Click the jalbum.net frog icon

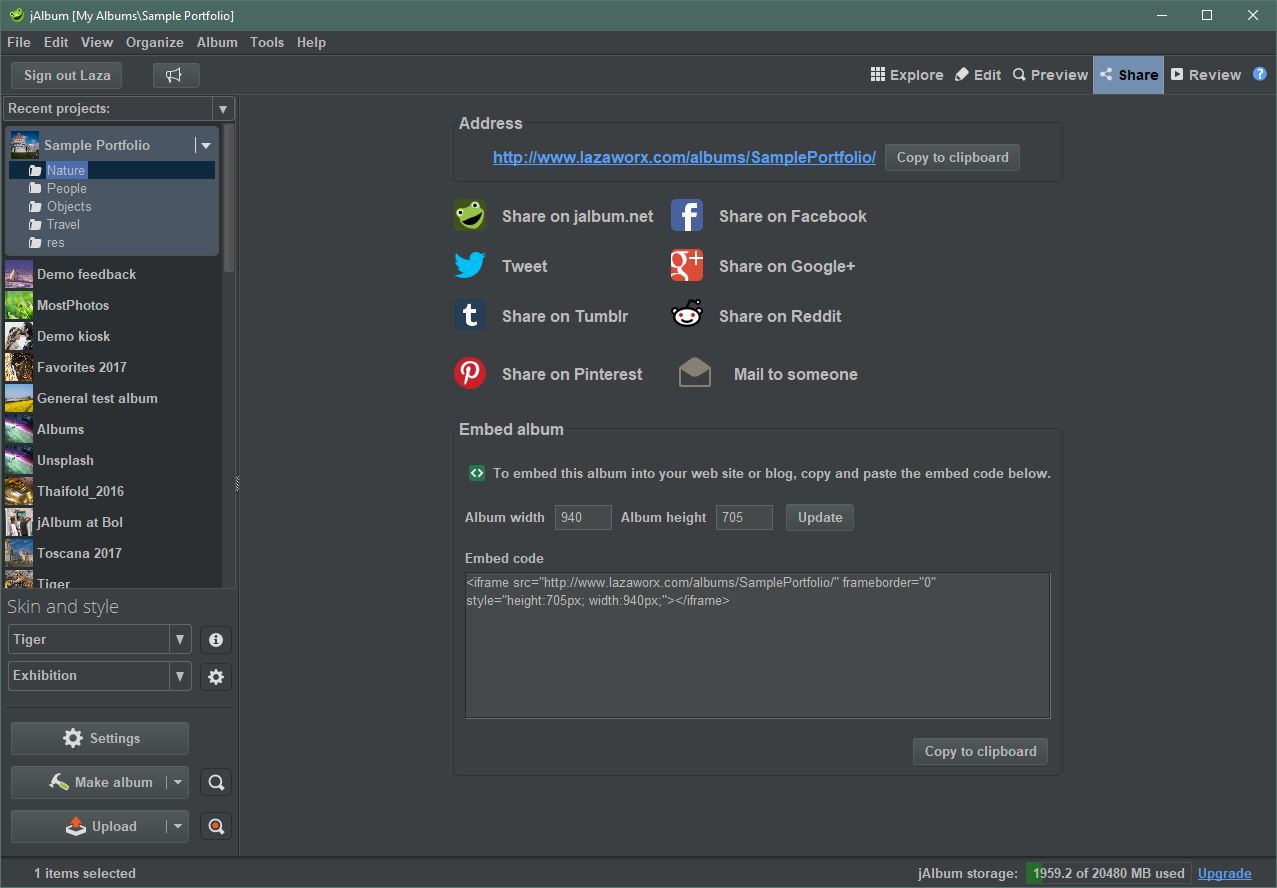(470, 216)
